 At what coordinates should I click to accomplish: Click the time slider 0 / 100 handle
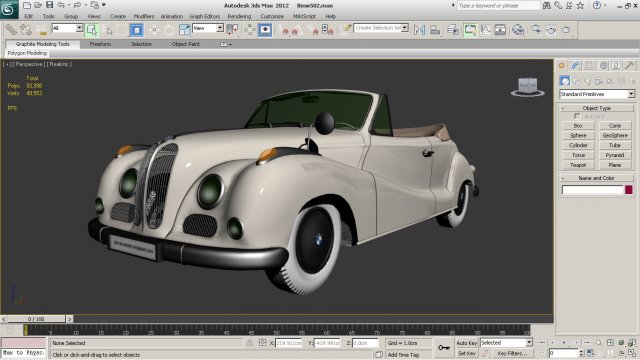[36, 319]
